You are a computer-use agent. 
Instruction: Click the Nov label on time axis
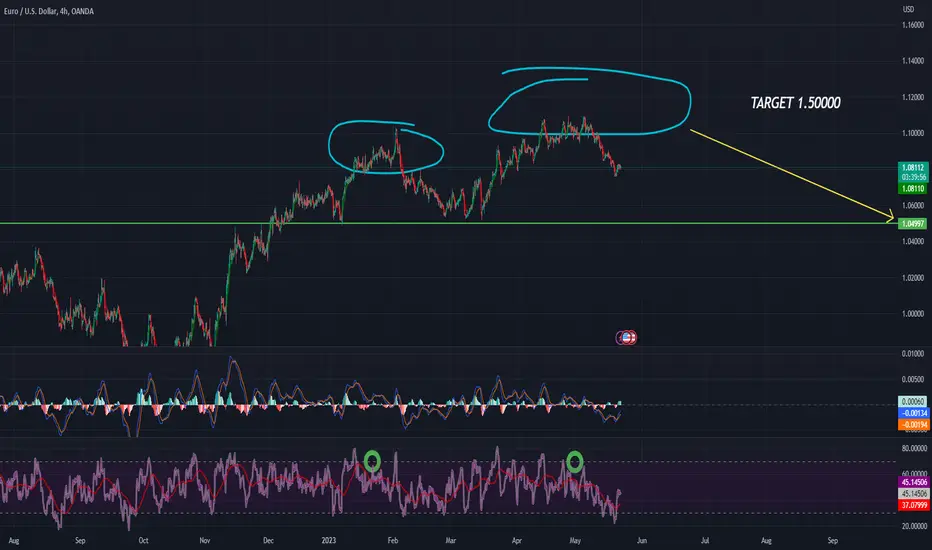[205, 540]
